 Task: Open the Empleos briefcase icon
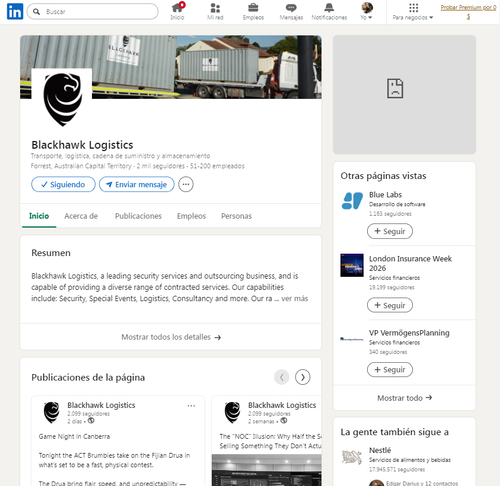(253, 12)
